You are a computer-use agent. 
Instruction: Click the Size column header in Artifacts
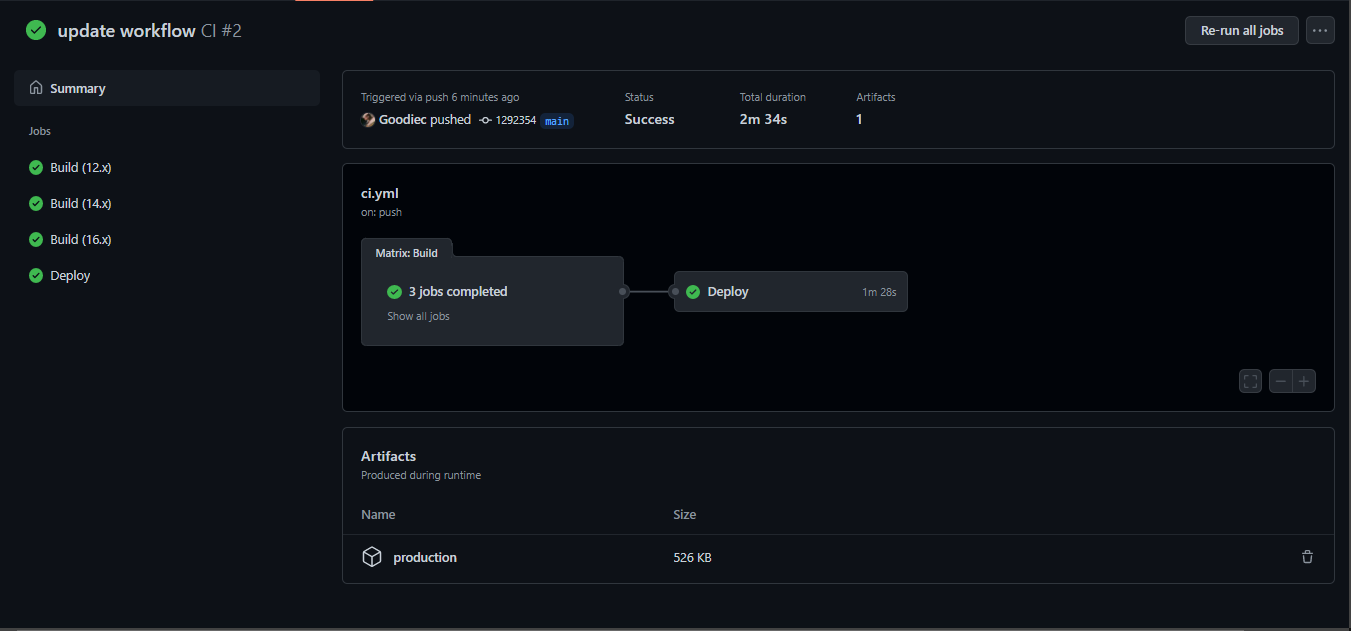[685, 514]
